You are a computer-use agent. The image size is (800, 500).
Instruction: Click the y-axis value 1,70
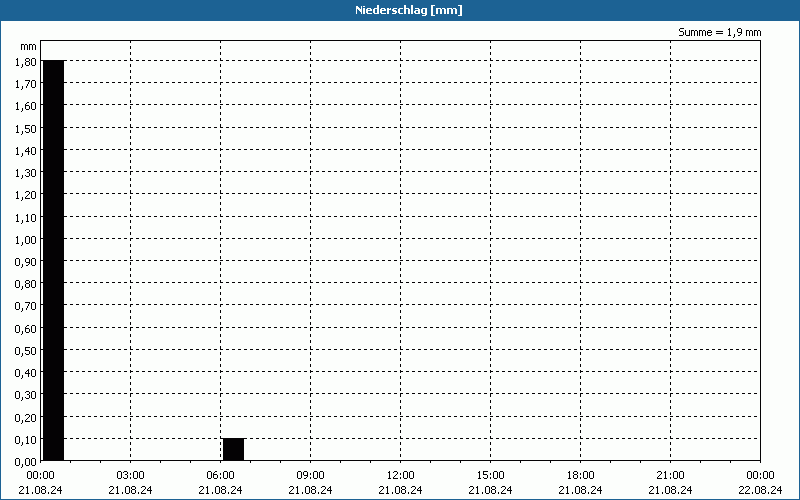26,84
